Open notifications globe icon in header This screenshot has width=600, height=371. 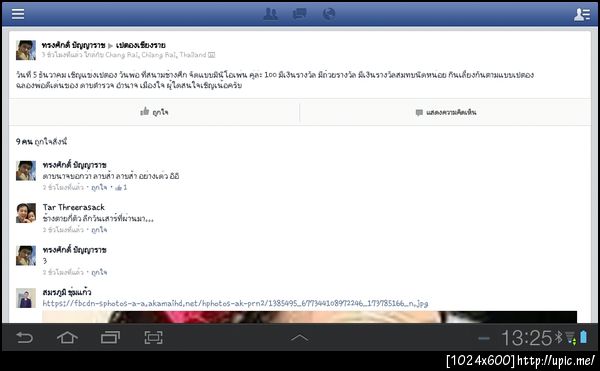328,14
